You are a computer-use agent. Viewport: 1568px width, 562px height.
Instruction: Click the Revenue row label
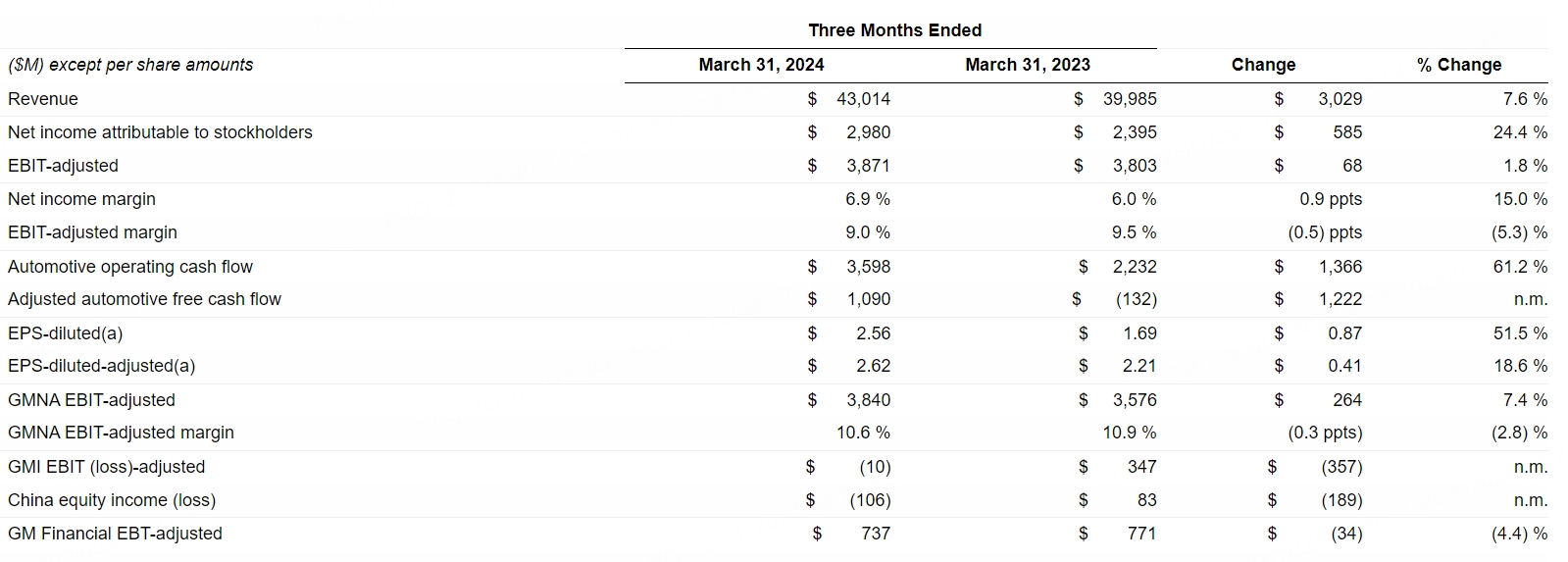coord(43,99)
